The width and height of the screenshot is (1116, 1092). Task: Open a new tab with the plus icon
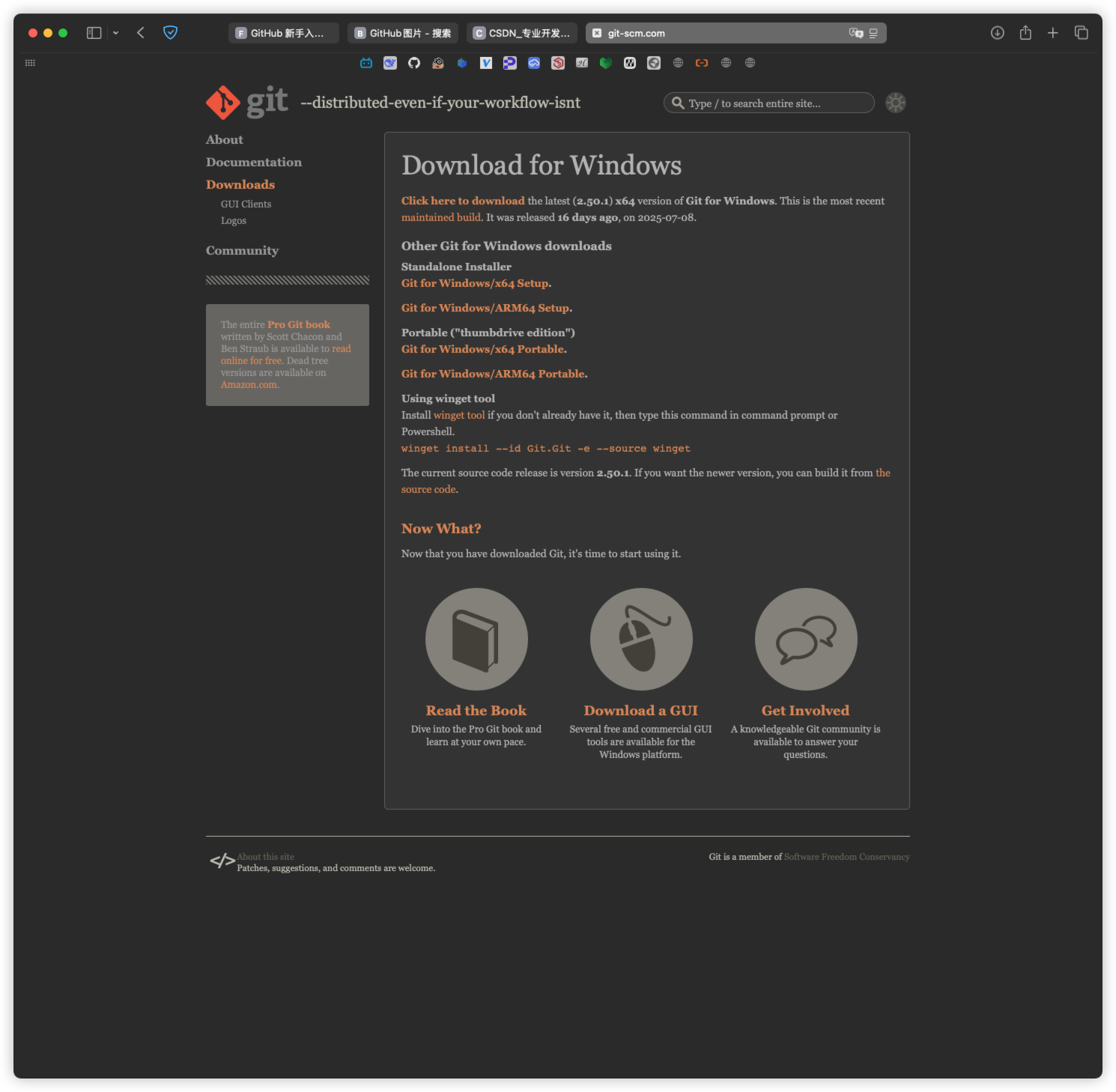[1053, 33]
